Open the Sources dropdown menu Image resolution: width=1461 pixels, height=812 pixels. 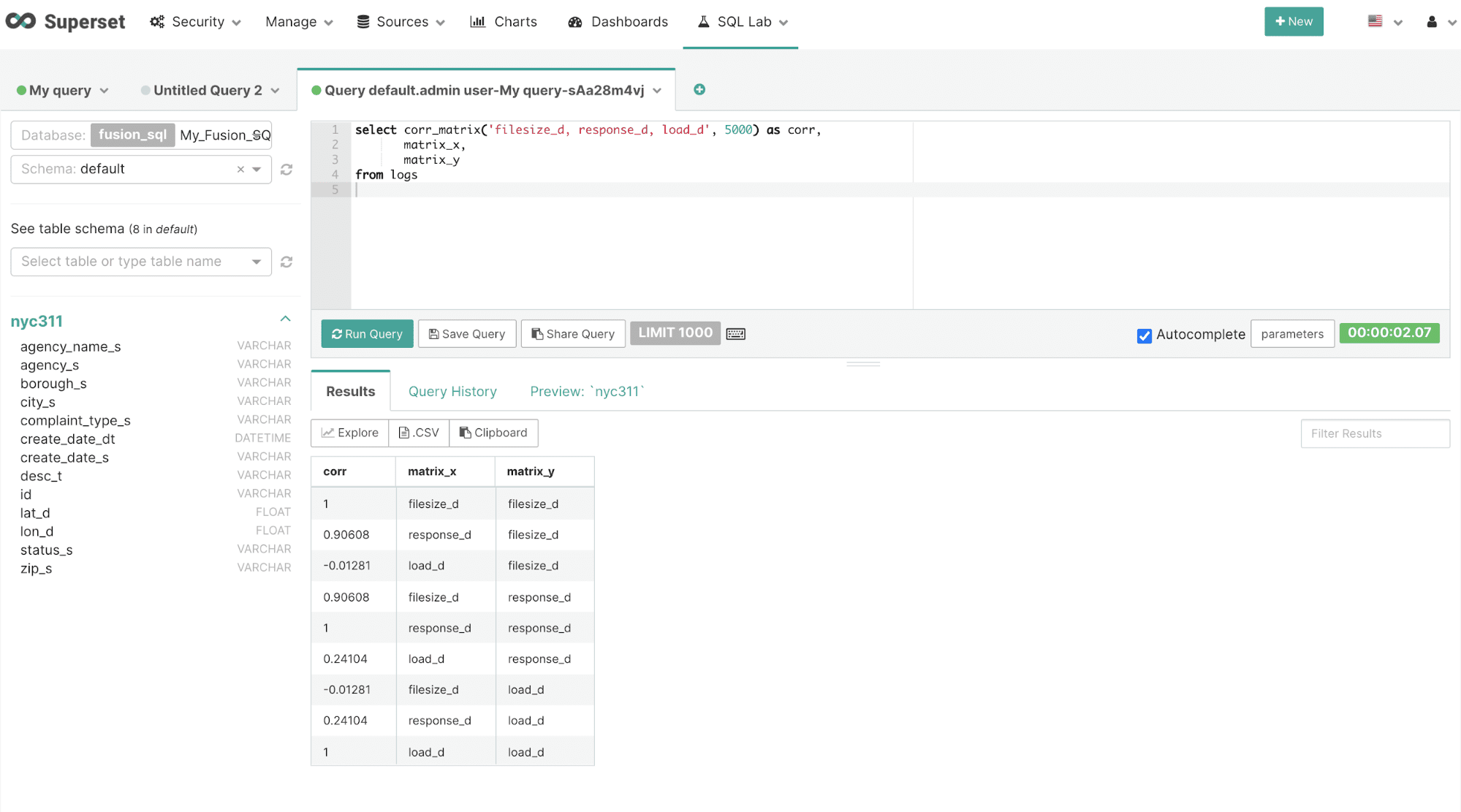(401, 22)
